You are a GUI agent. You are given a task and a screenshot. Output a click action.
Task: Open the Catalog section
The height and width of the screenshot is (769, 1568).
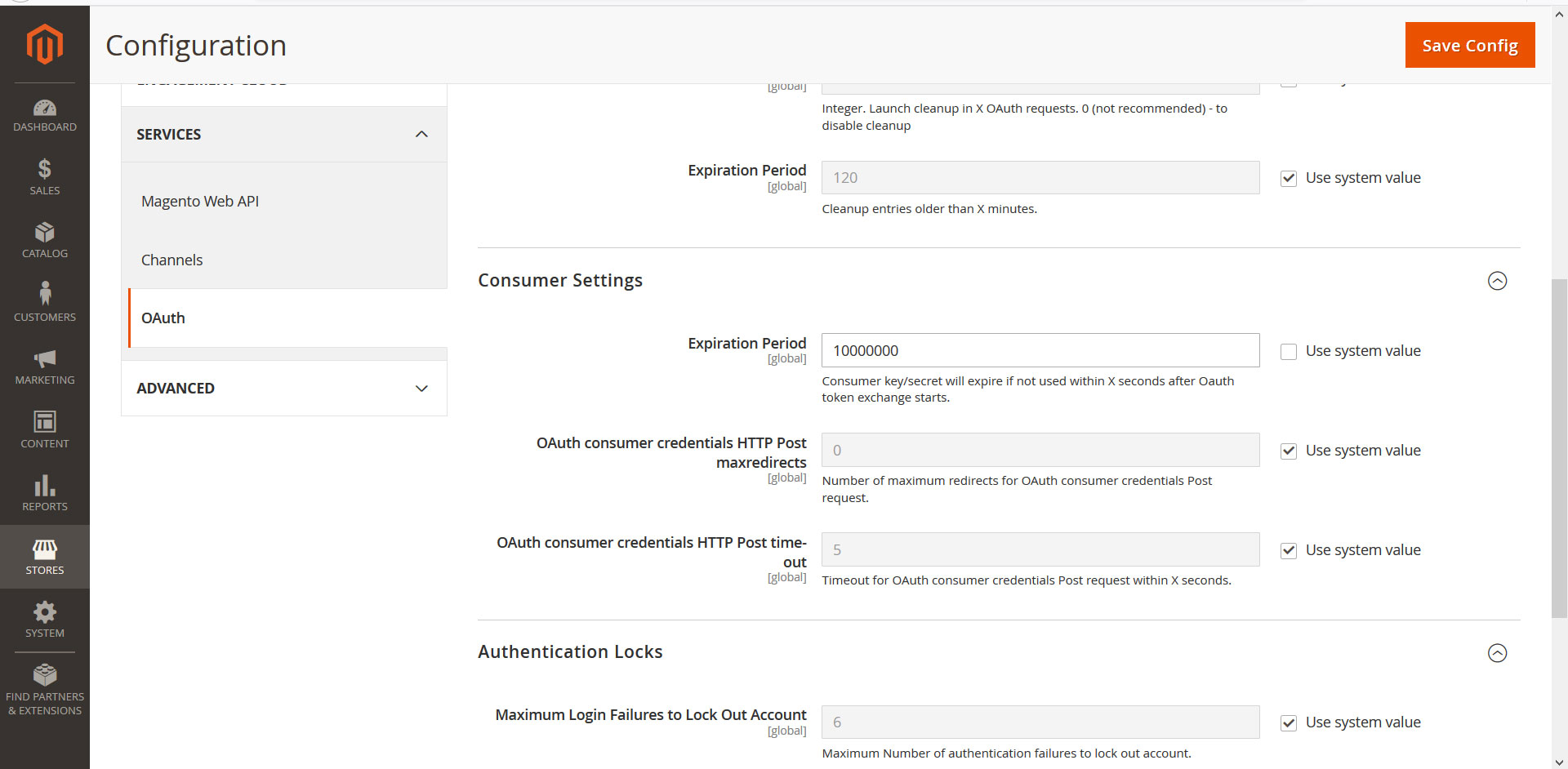click(x=45, y=238)
